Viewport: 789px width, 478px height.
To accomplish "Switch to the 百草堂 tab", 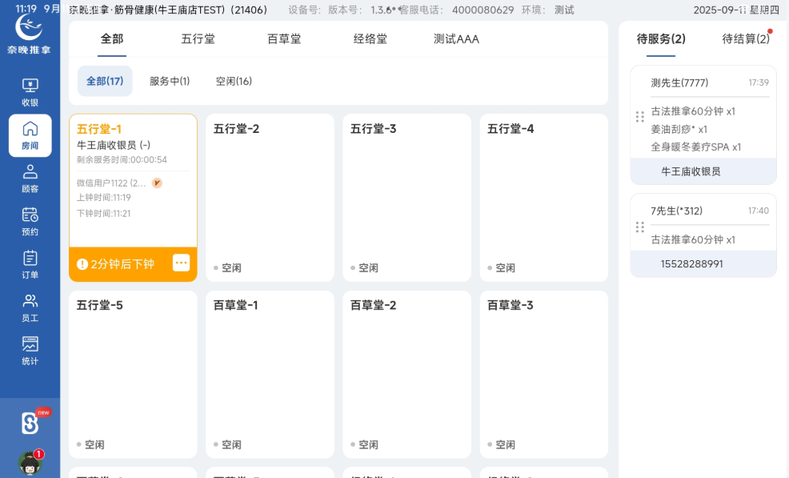I will coord(284,39).
